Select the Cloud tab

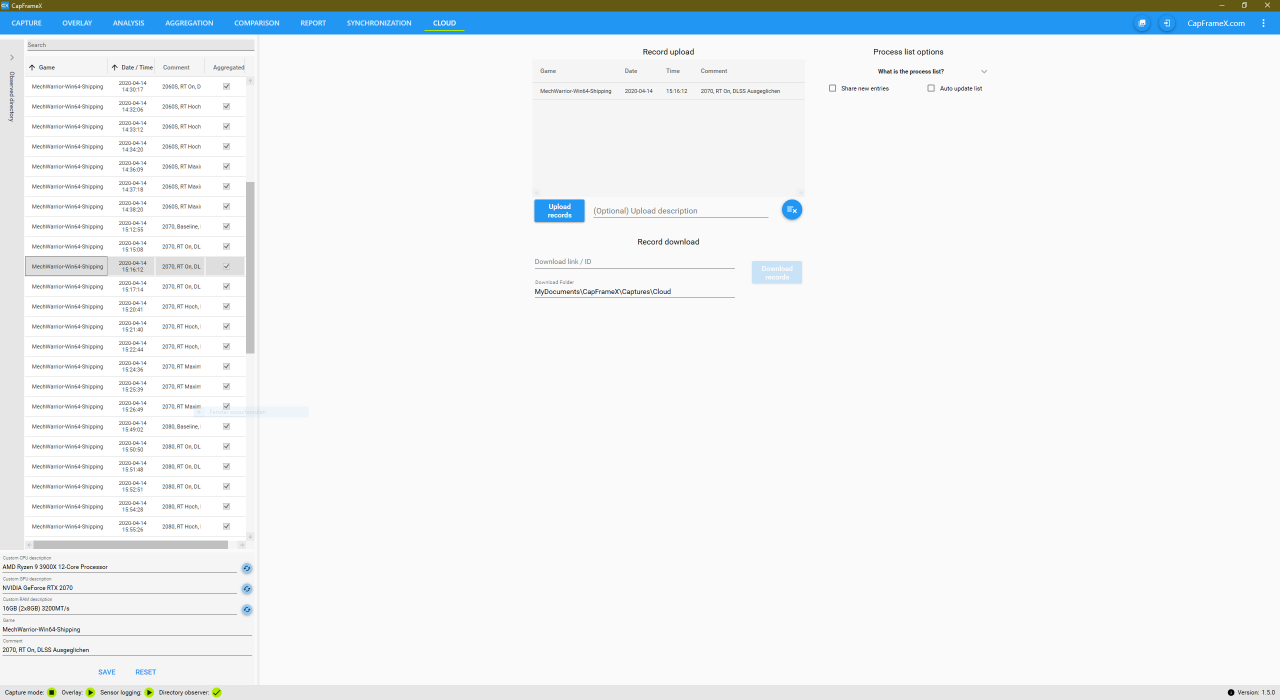(x=444, y=23)
